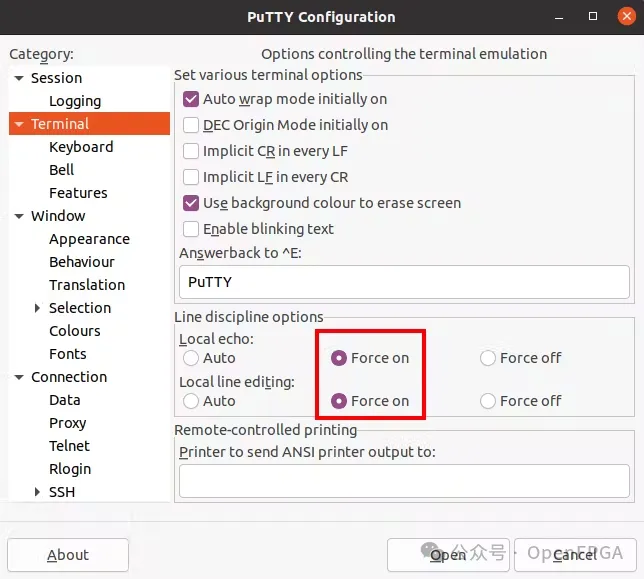This screenshot has height=579, width=644.
Task: Open SSH settings
Action: tap(62, 492)
